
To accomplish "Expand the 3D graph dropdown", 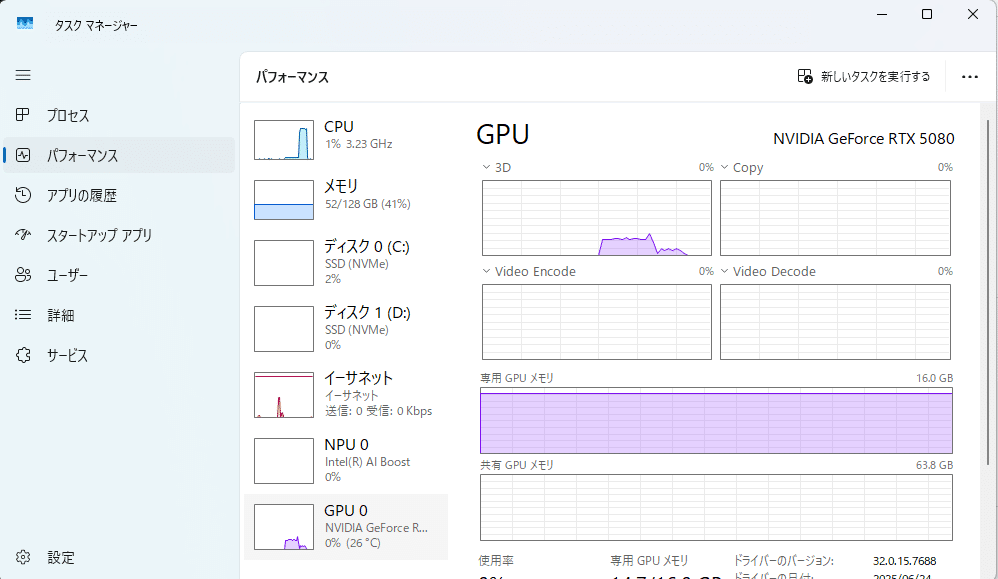I will click(x=487, y=168).
